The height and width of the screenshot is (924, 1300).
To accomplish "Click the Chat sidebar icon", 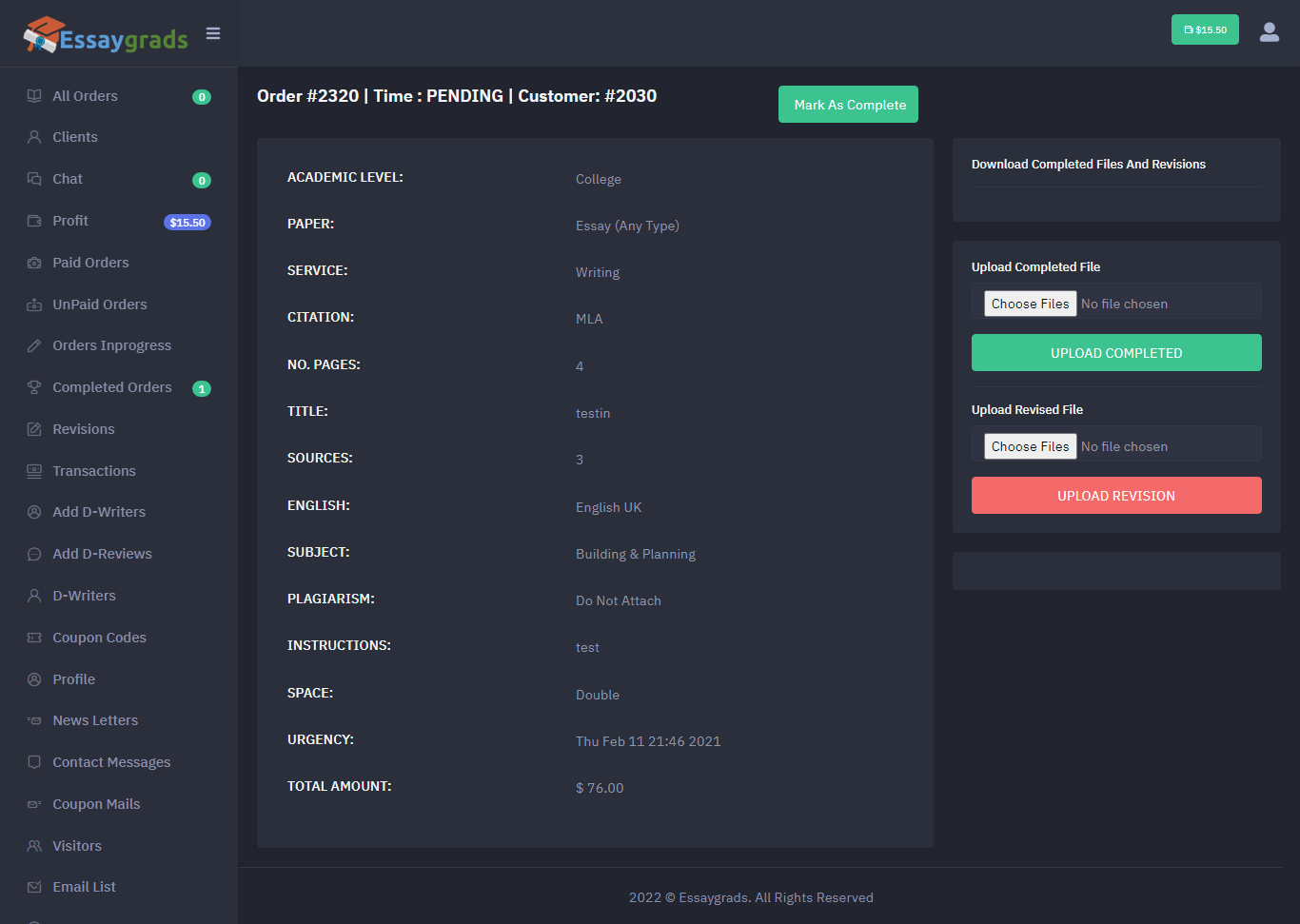I will click(x=34, y=179).
